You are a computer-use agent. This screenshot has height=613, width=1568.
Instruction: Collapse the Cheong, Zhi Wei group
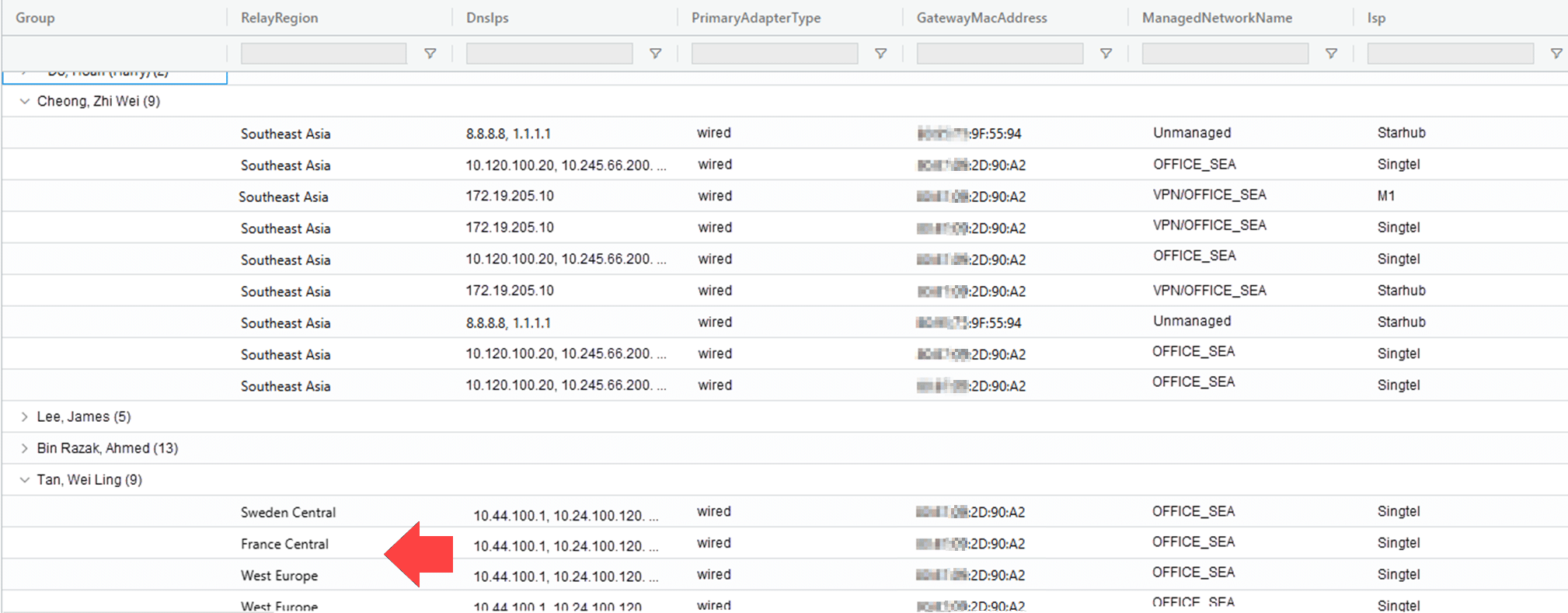click(x=25, y=102)
